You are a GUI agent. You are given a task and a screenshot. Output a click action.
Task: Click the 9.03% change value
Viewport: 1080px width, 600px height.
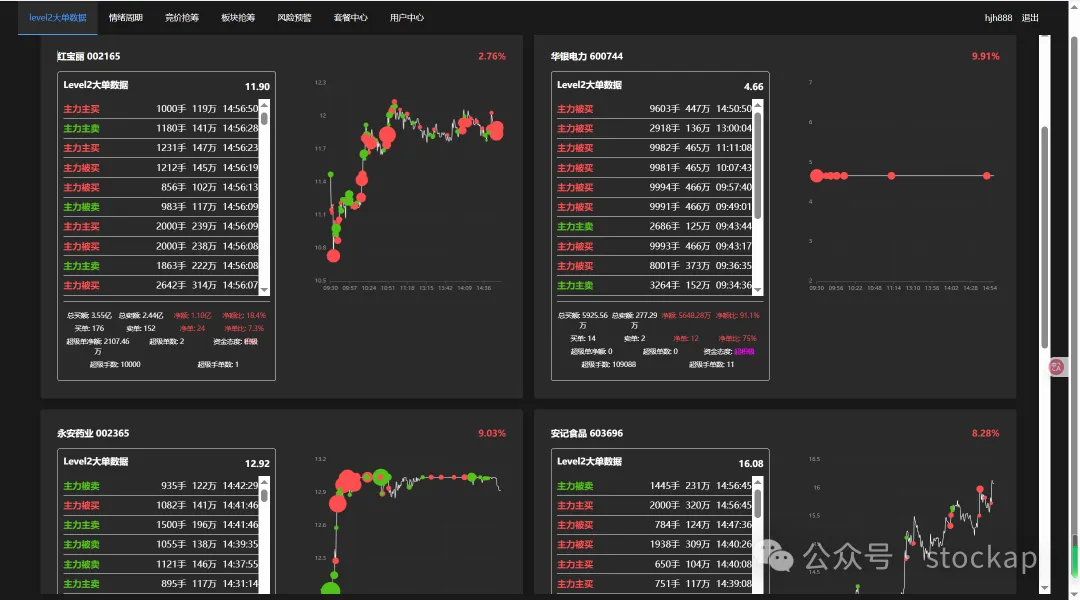click(492, 433)
